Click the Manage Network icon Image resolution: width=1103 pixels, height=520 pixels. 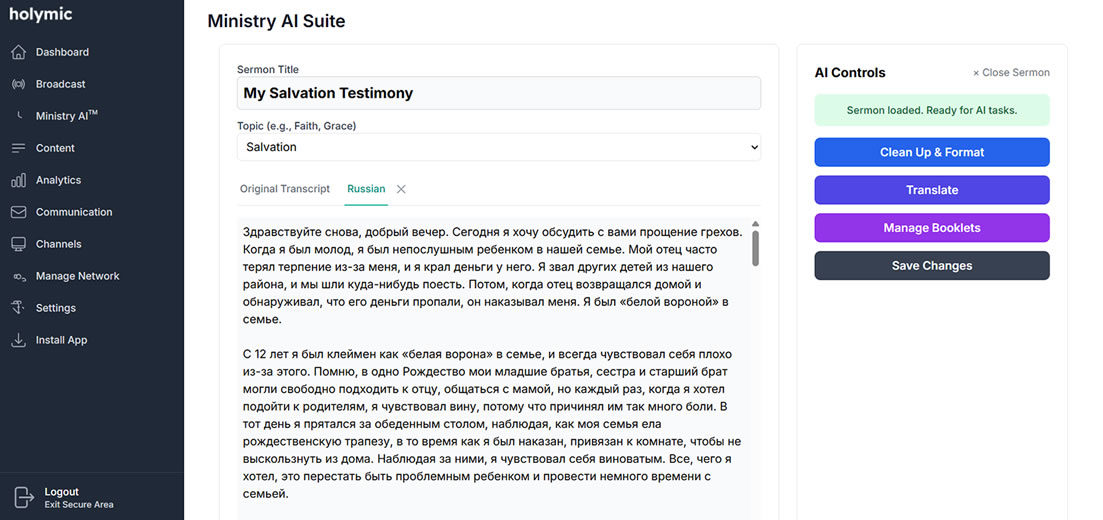(18, 277)
